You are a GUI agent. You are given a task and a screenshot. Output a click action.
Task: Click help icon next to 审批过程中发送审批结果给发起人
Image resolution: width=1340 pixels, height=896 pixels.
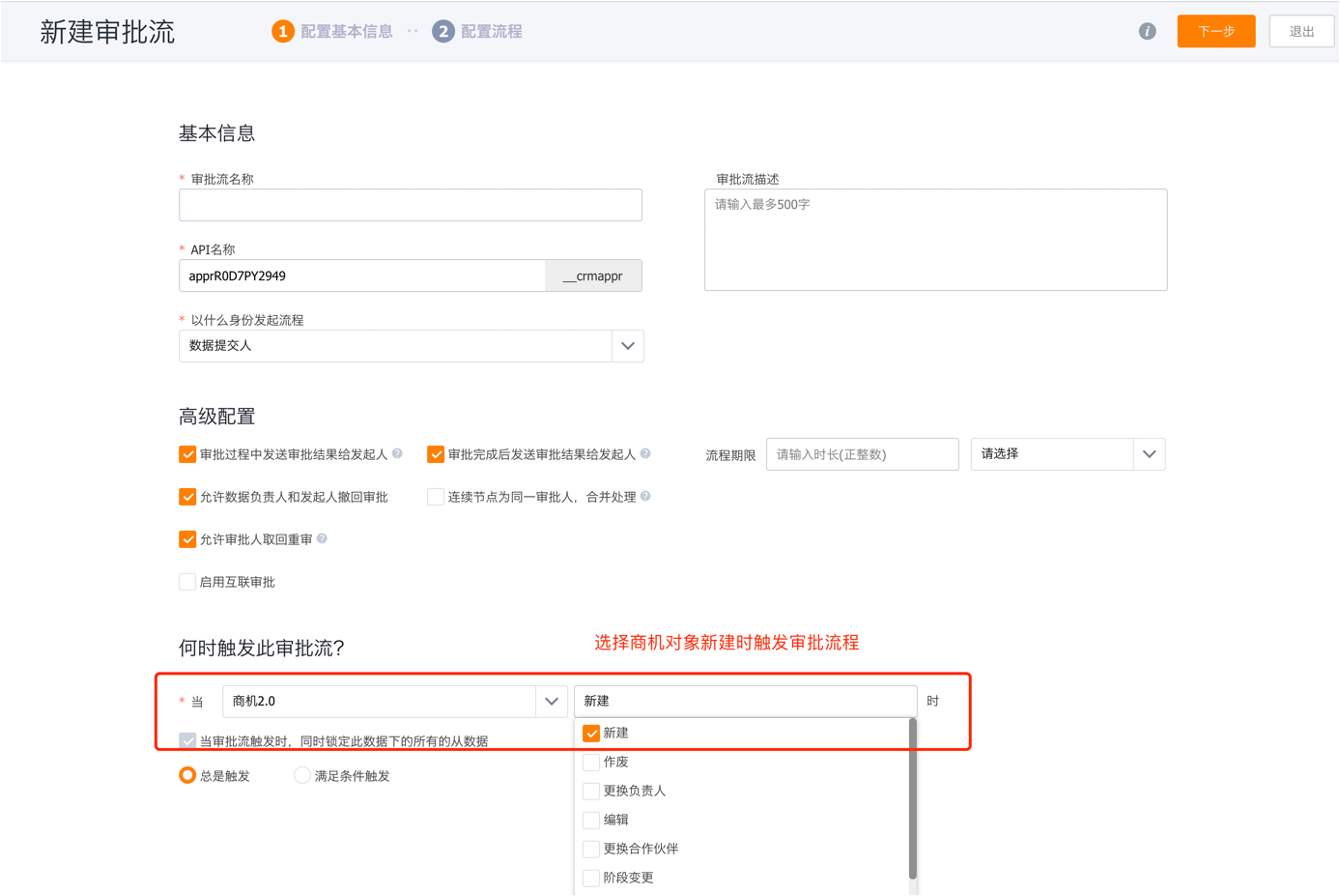click(397, 454)
